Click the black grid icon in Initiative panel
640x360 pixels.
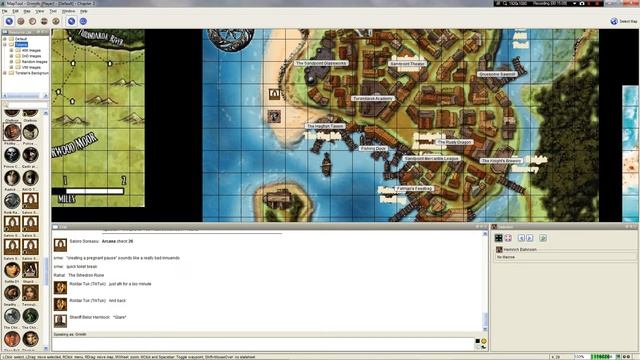point(498,238)
